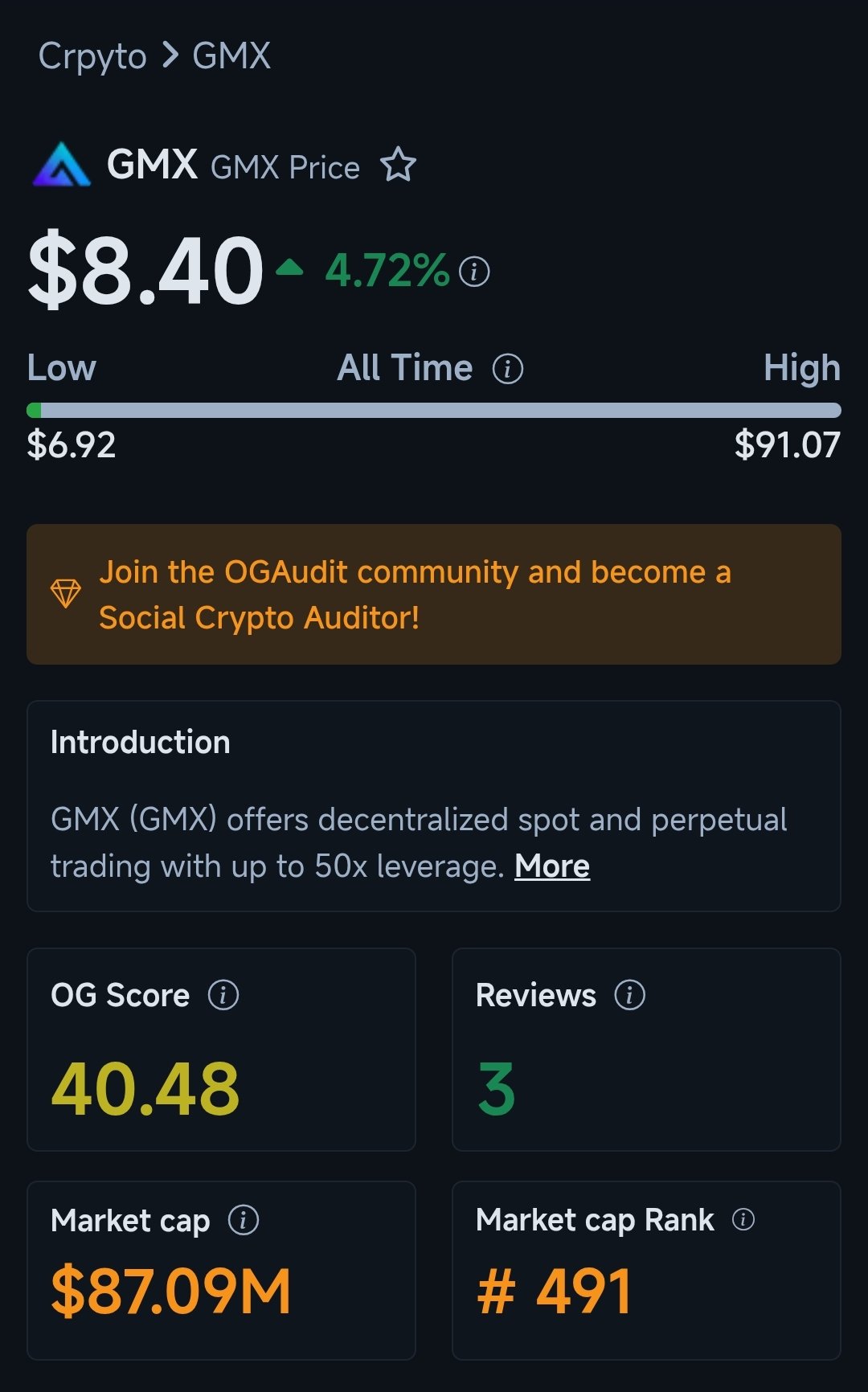Go to Crpyto in the breadcrumb
The image size is (868, 1392).
(x=92, y=56)
